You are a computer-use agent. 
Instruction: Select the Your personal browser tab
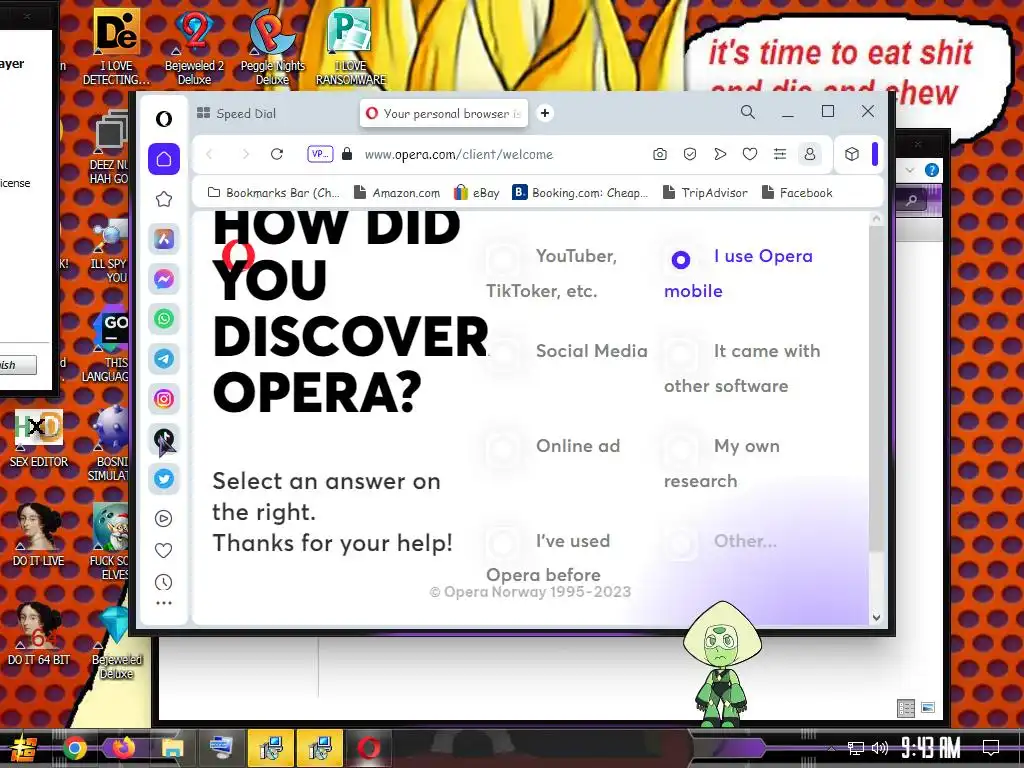pos(444,114)
